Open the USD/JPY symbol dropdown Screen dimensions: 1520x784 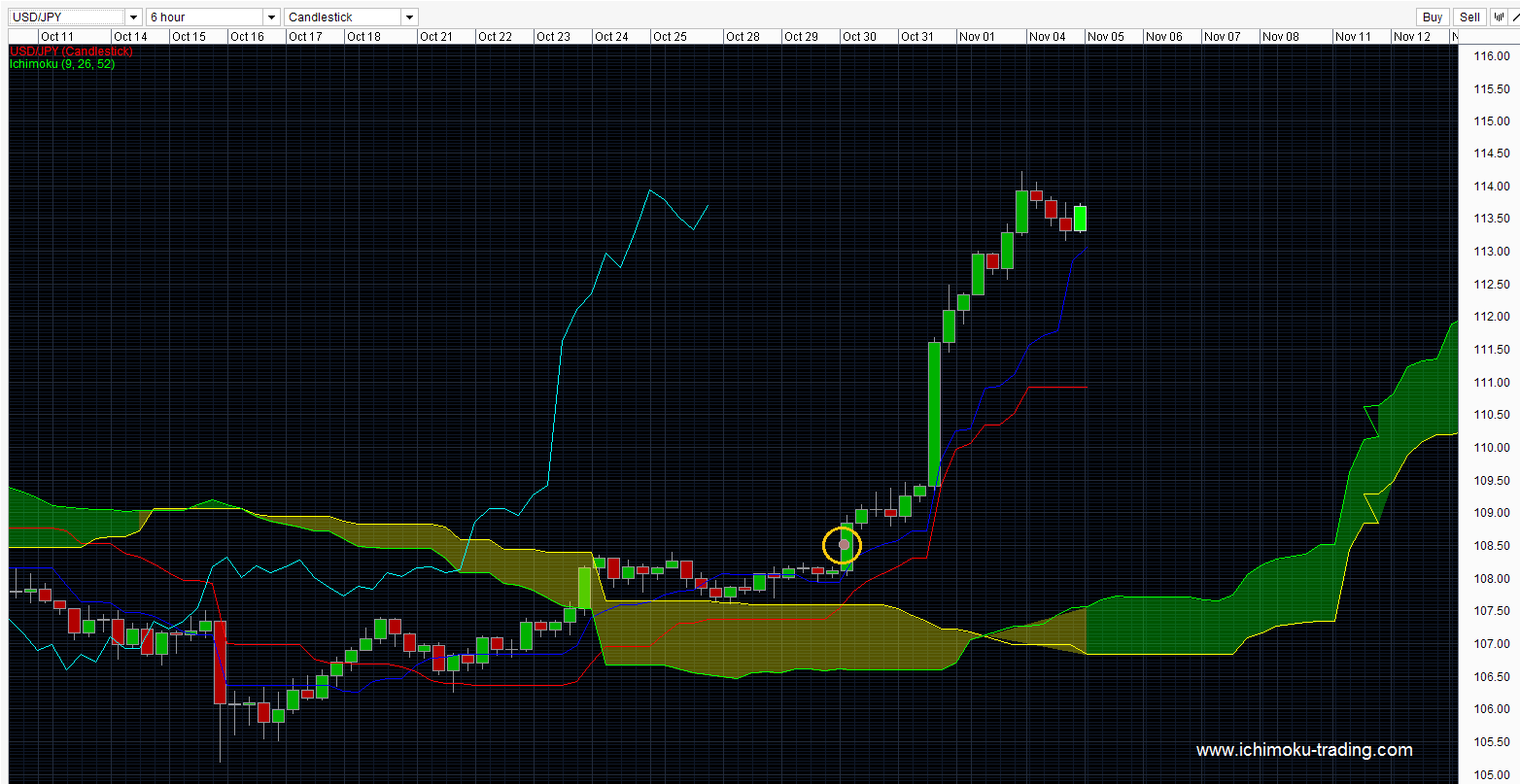coord(76,17)
